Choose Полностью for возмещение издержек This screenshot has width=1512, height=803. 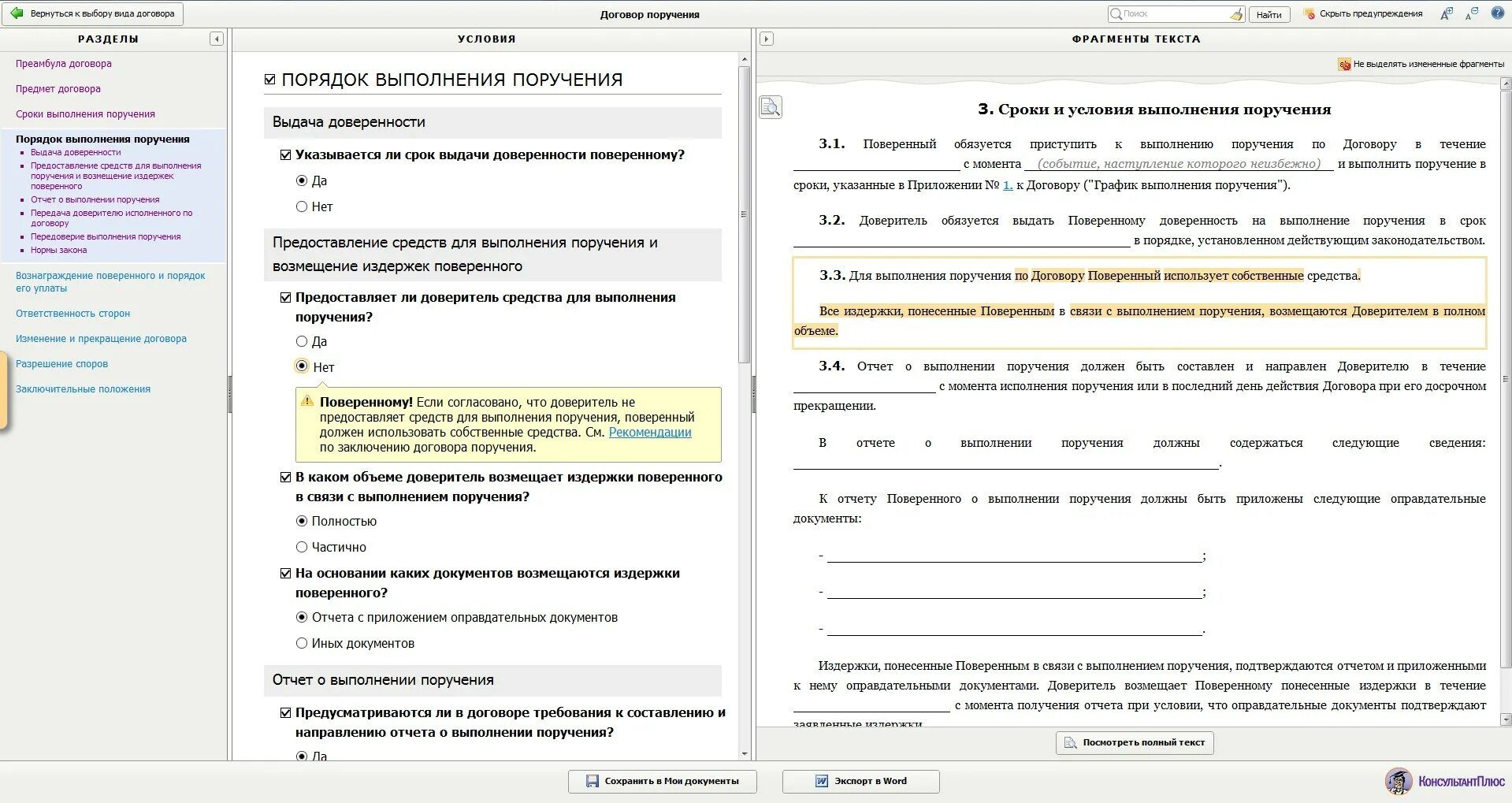(x=302, y=521)
